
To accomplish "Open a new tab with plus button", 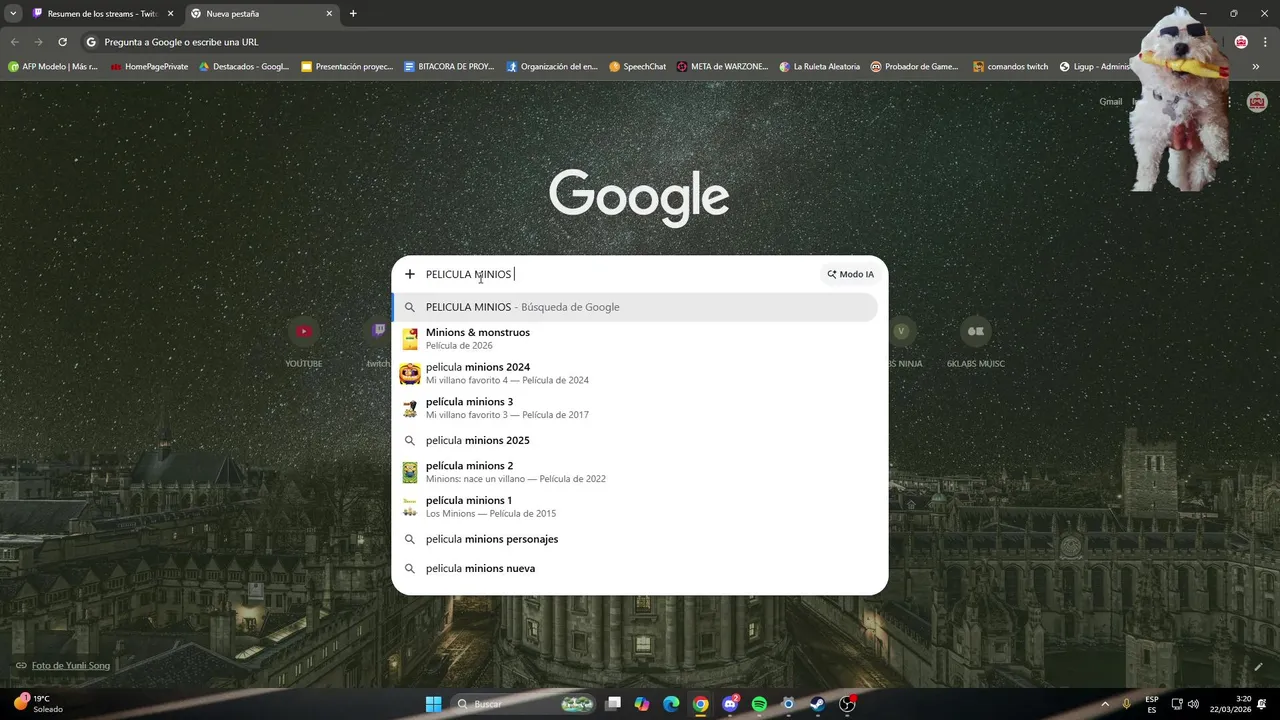I will (x=353, y=14).
